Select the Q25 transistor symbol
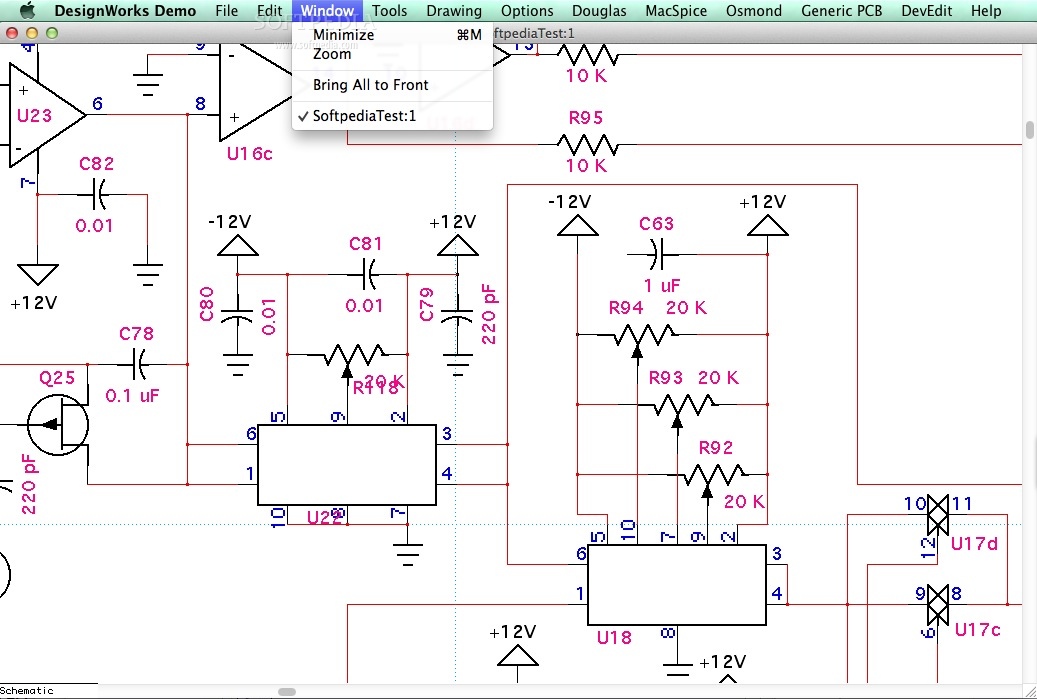This screenshot has width=1037, height=699. 58,425
